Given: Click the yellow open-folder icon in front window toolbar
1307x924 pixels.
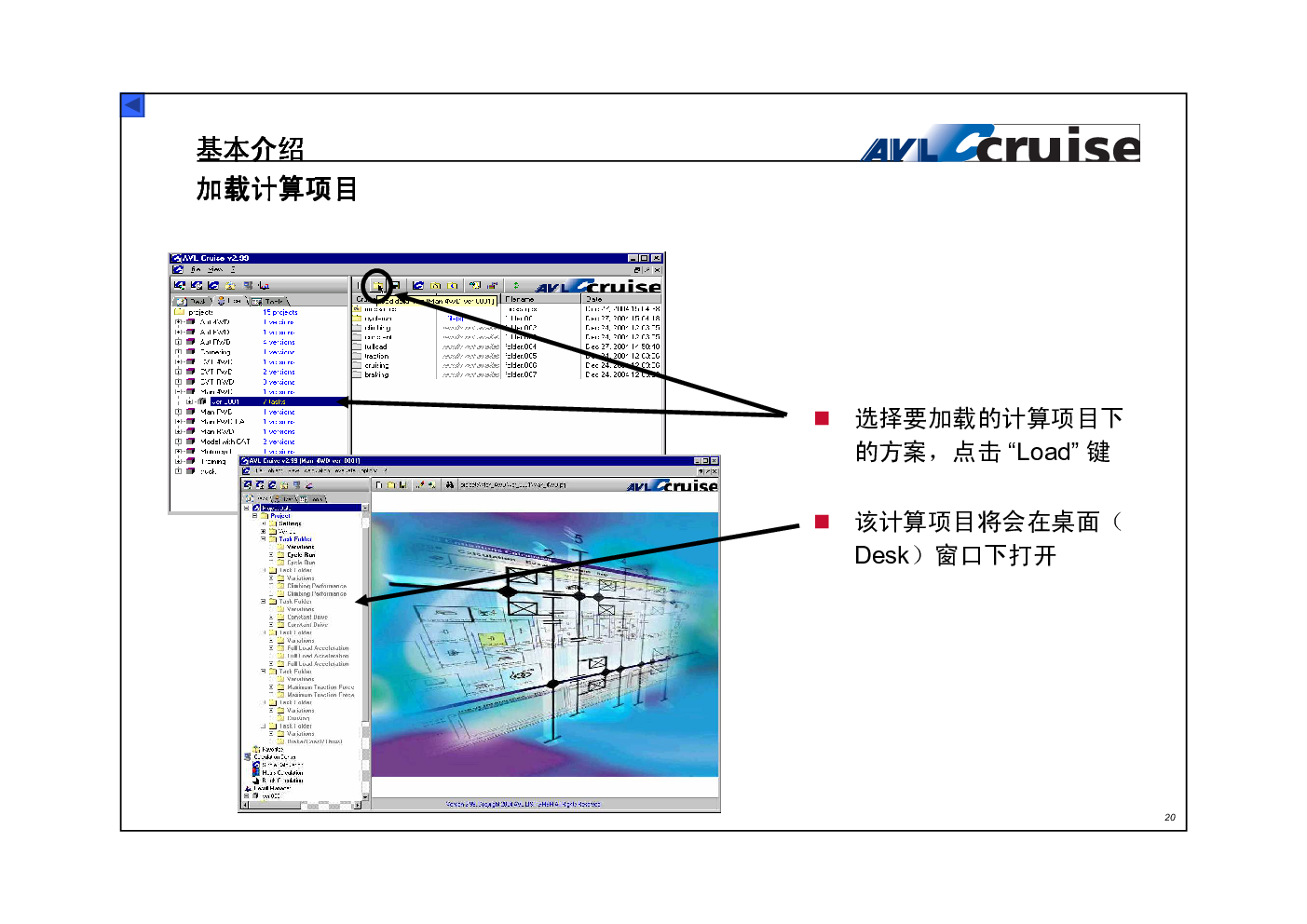Looking at the screenshot, I should pyautogui.click(x=391, y=484).
